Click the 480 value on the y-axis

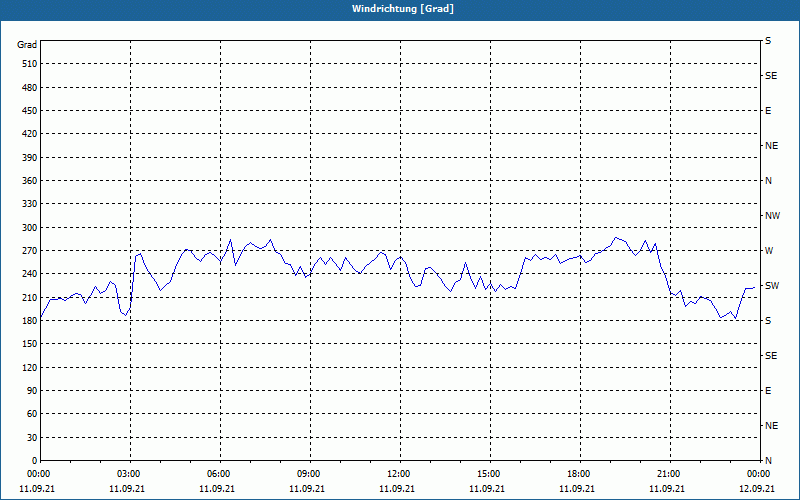pos(30,88)
